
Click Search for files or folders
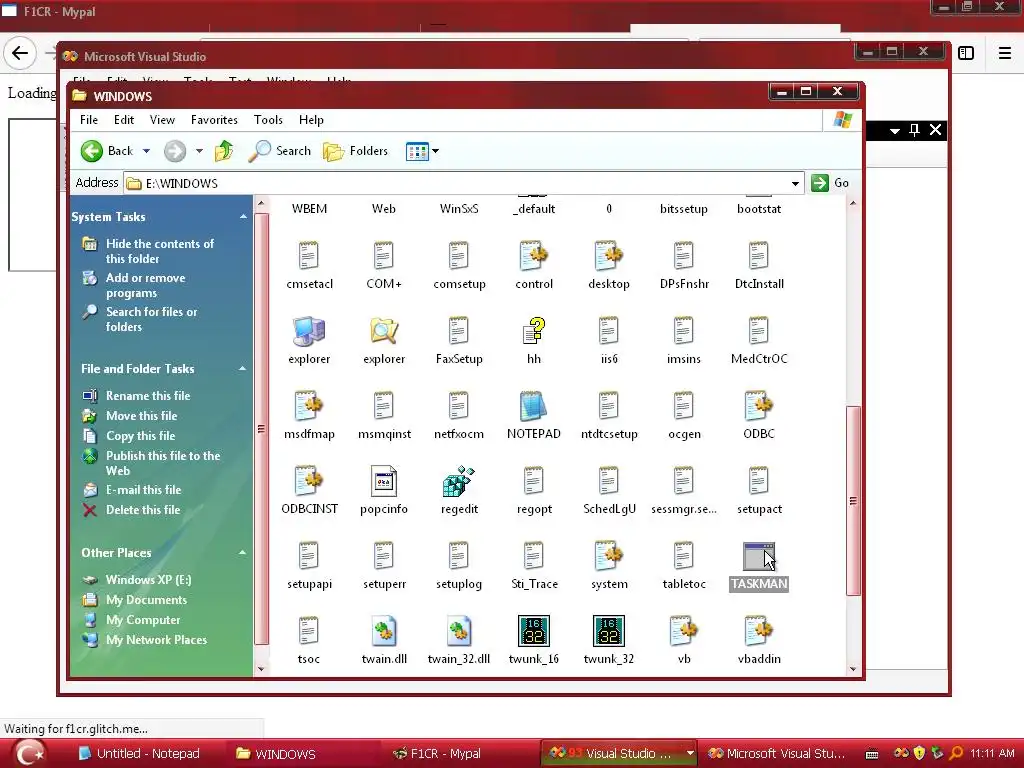pos(152,319)
